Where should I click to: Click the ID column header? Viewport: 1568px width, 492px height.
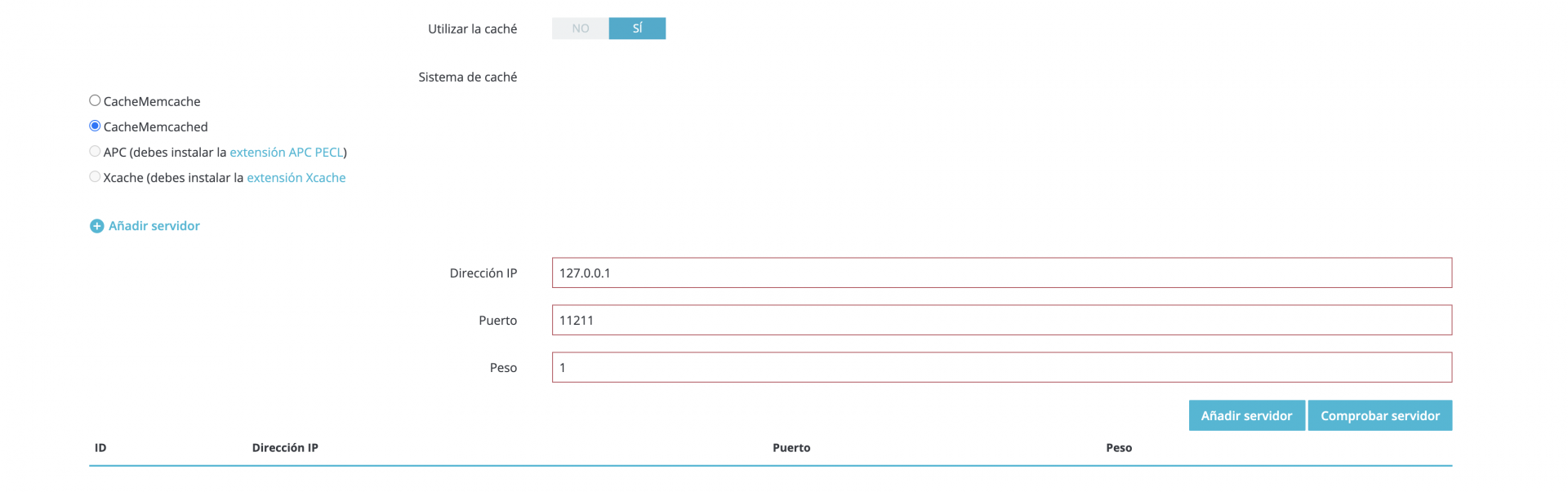[100, 448]
